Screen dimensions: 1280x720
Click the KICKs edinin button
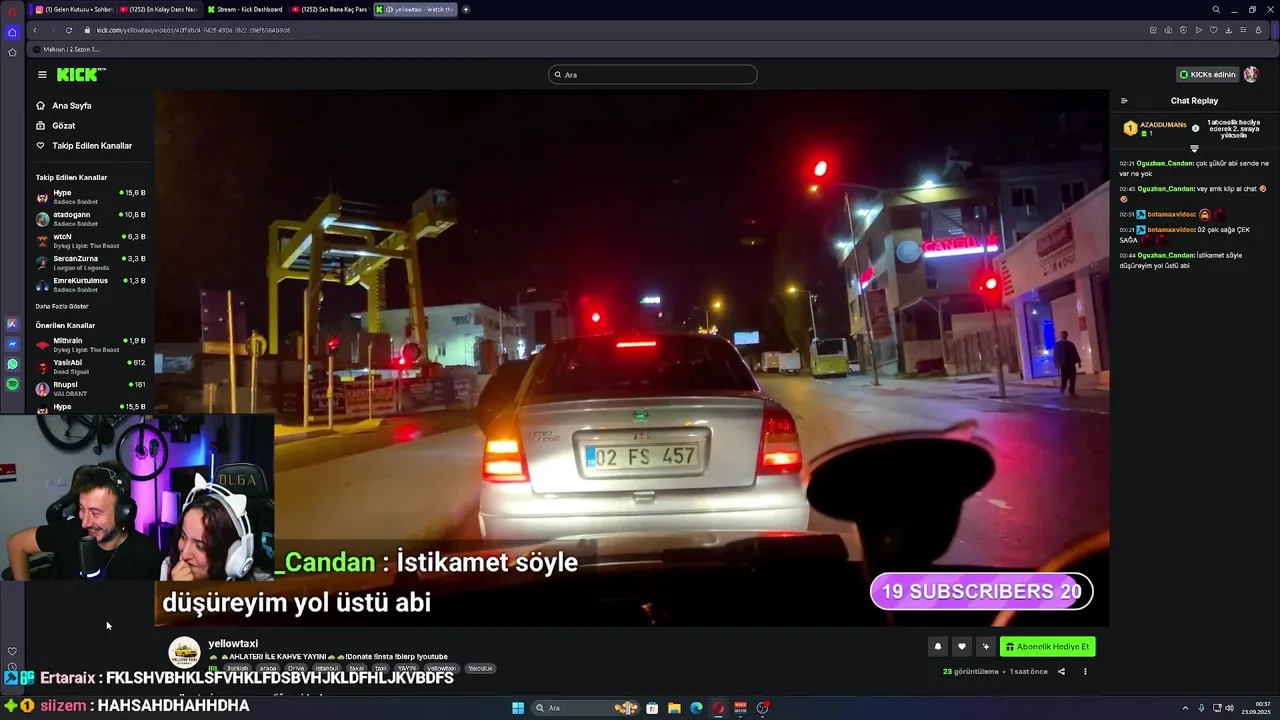click(x=1207, y=74)
